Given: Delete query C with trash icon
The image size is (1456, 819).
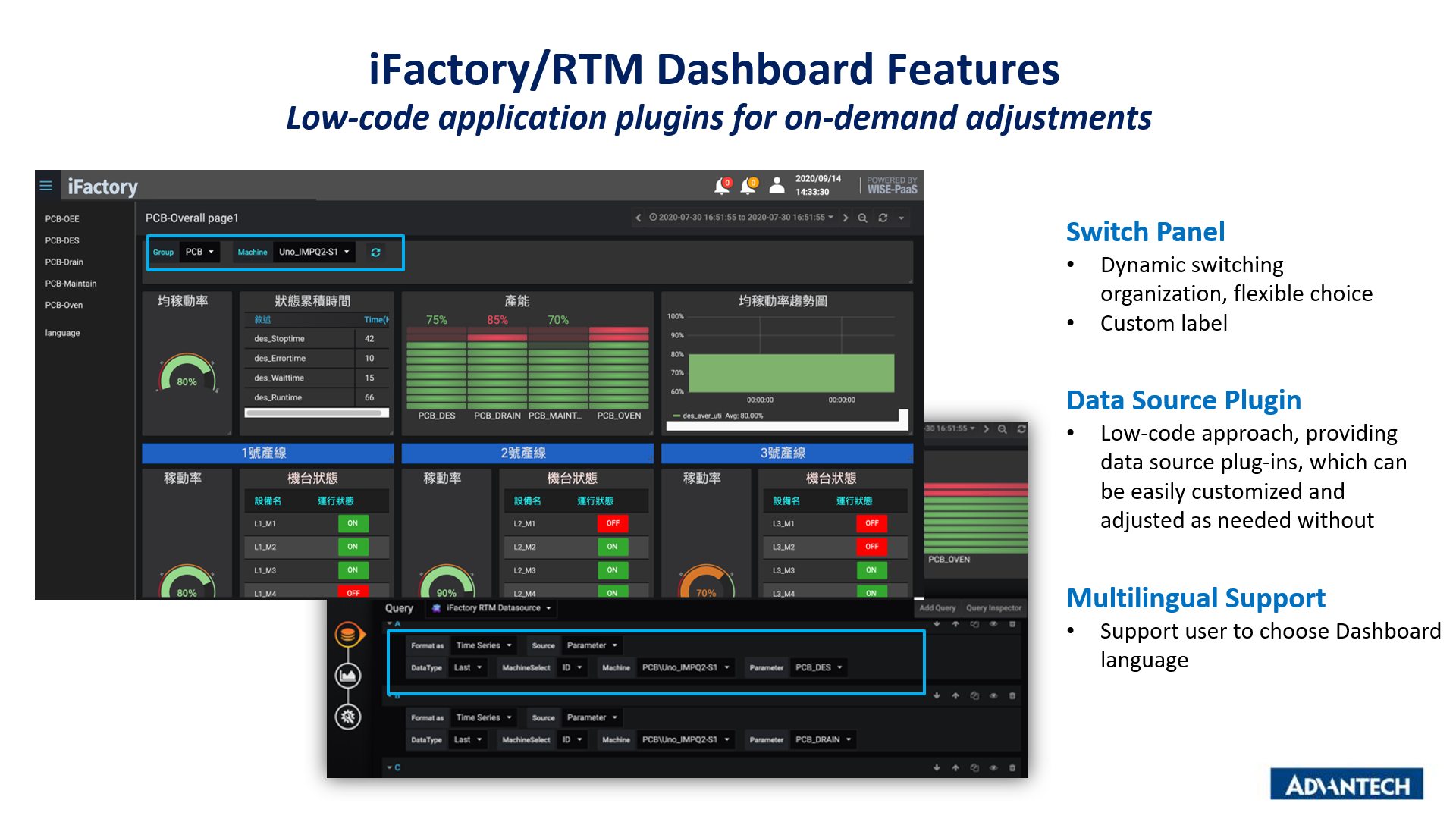Looking at the screenshot, I should pyautogui.click(x=1012, y=768).
